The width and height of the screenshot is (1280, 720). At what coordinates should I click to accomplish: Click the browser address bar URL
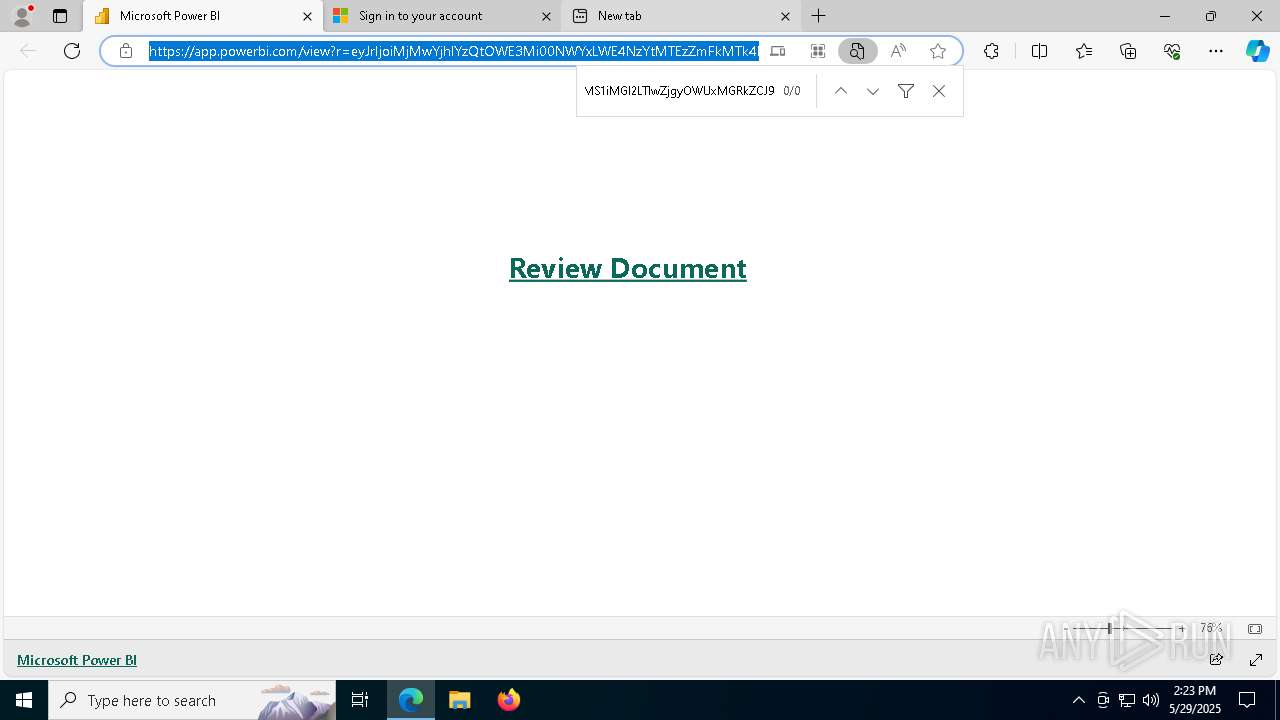pyautogui.click(x=454, y=51)
